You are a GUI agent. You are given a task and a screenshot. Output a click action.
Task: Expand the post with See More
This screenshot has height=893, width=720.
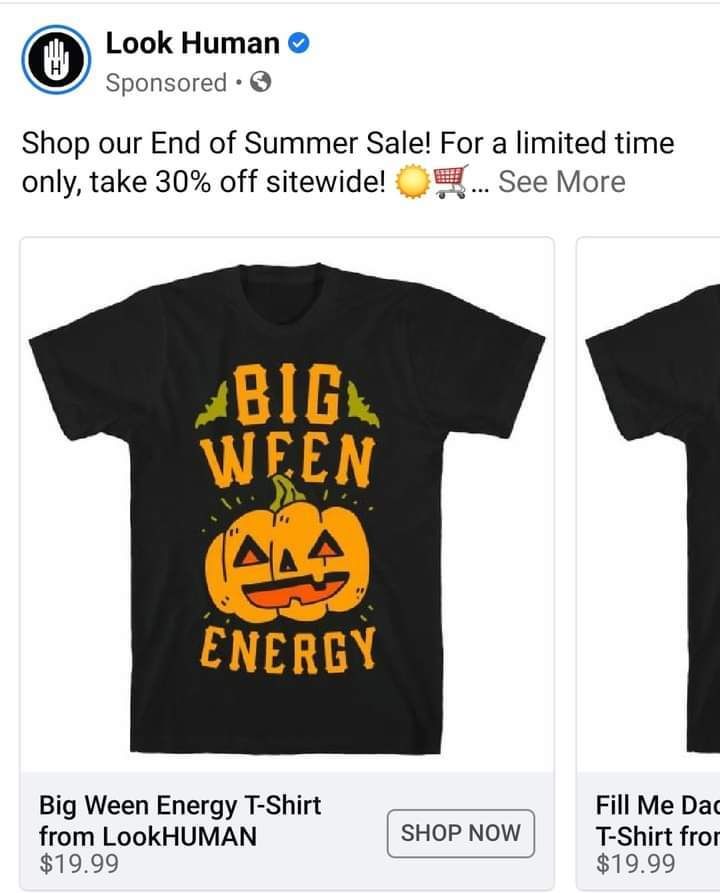coord(562,182)
